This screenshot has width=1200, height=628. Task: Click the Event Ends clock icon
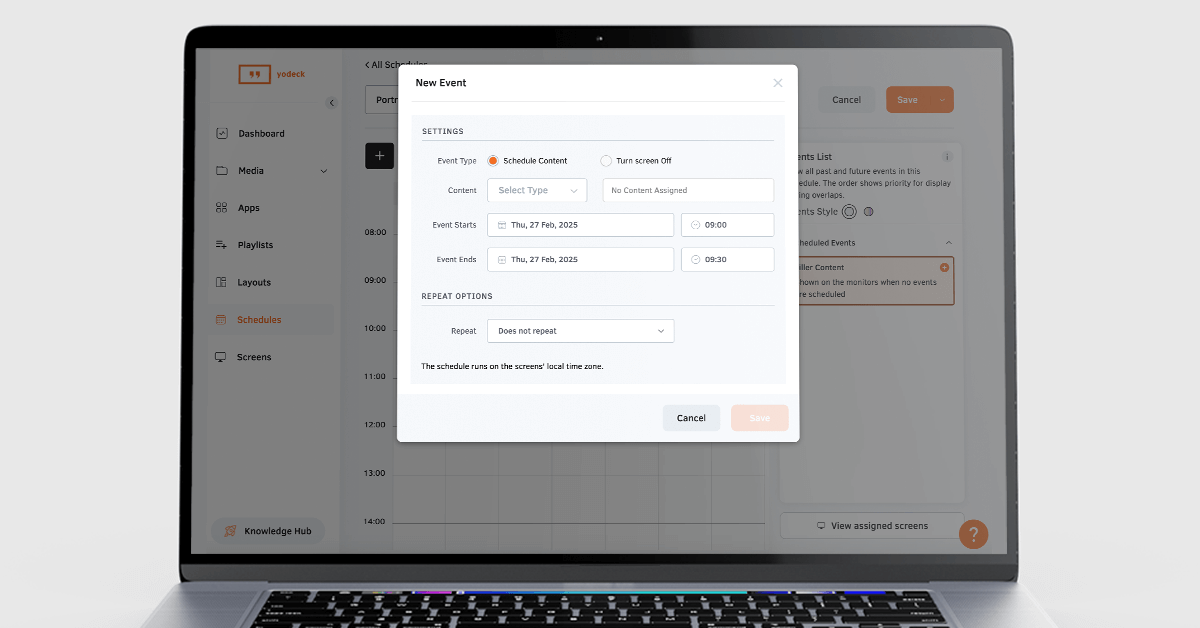tap(695, 259)
